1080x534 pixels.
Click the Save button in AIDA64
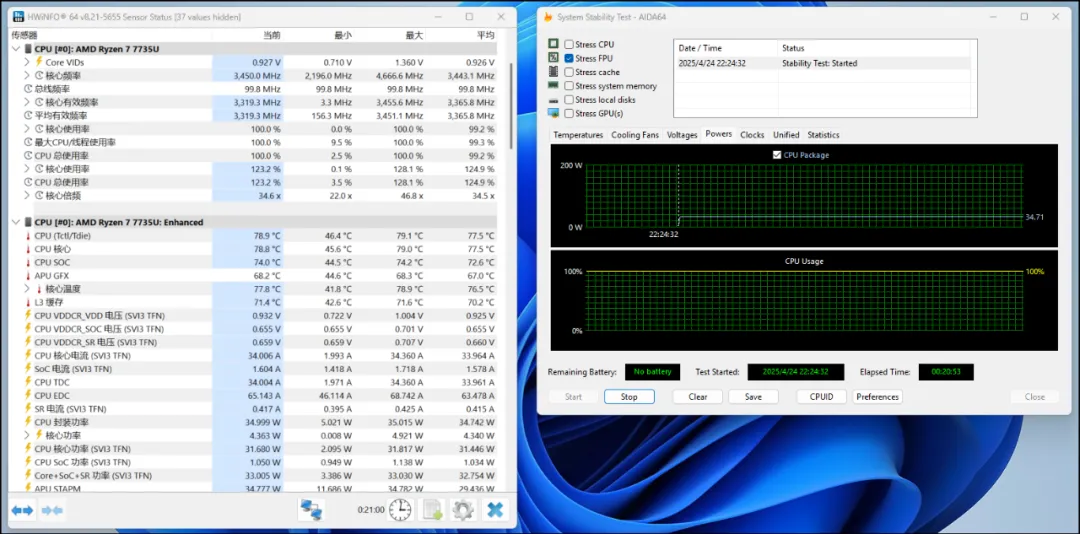[x=754, y=397]
